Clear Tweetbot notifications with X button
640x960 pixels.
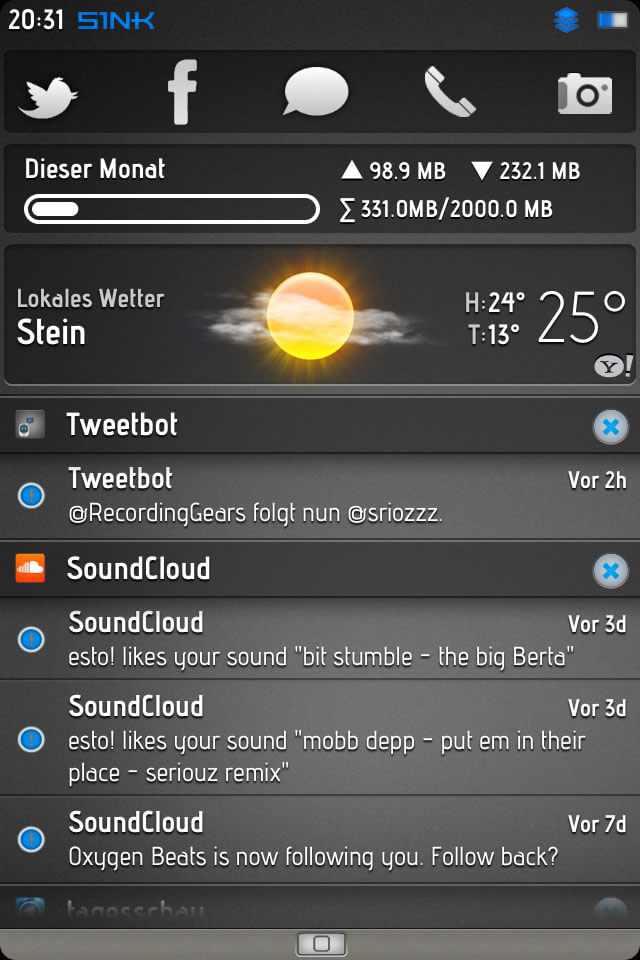point(611,427)
